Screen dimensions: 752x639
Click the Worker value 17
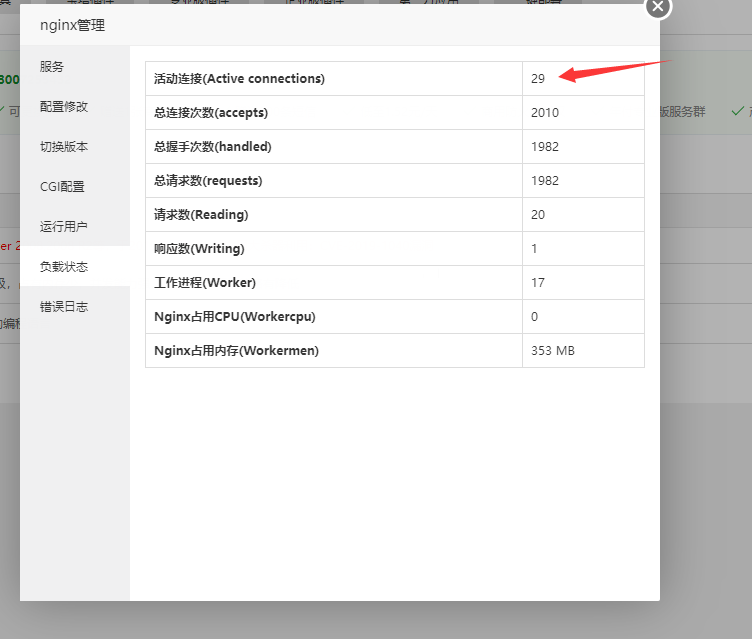click(538, 283)
